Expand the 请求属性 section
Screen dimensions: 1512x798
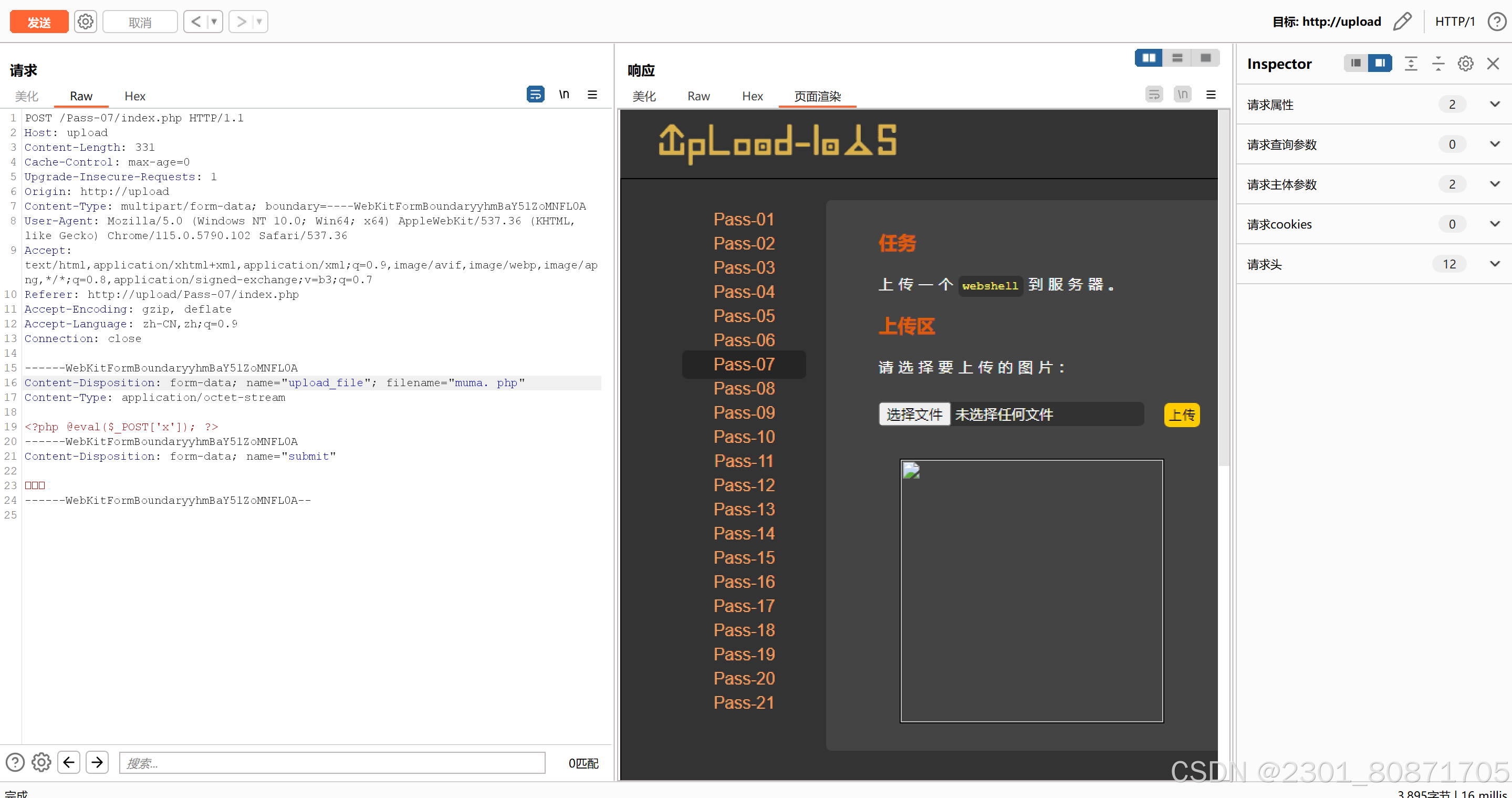click(1494, 105)
